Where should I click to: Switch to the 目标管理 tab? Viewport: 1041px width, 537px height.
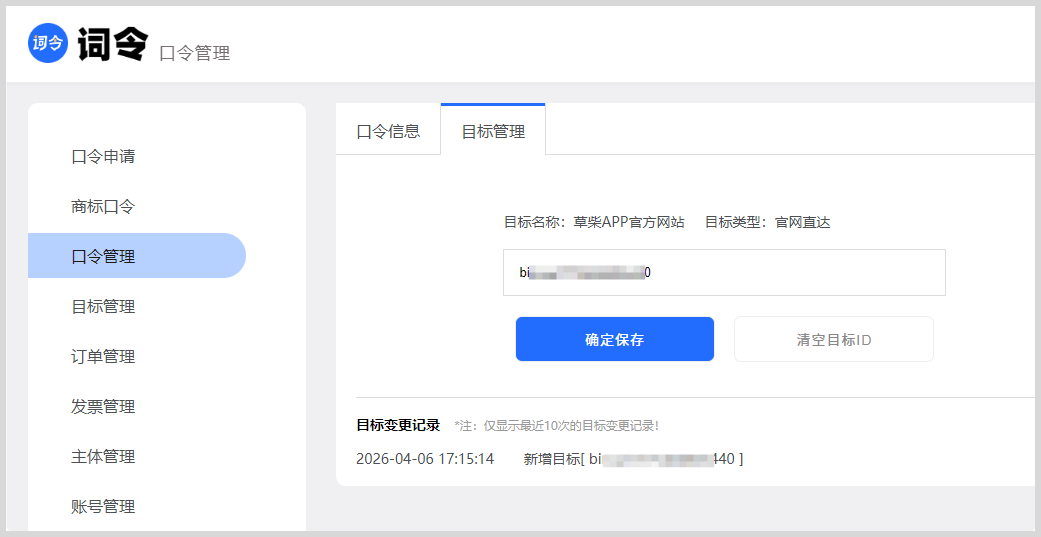493,131
